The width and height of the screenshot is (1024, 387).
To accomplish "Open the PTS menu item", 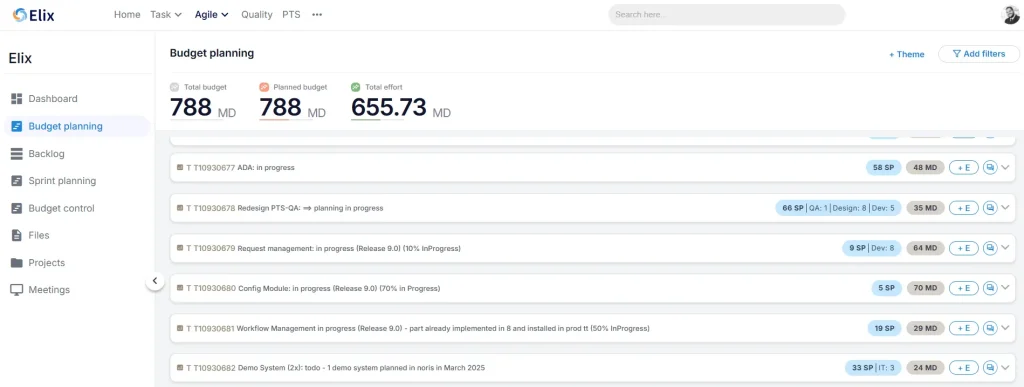I will [291, 14].
